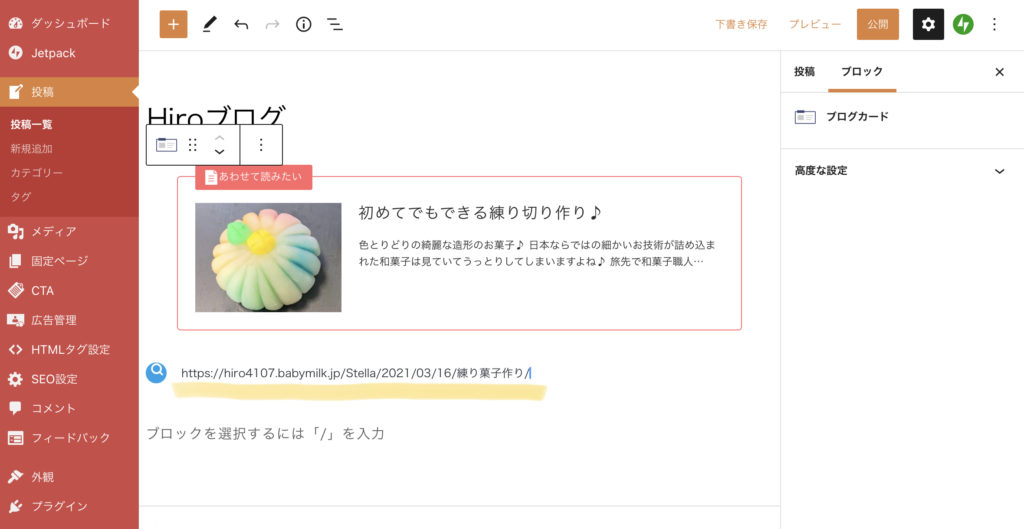Expand the 高度な設定 panel
Image resolution: width=1024 pixels, height=529 pixels.
point(900,171)
